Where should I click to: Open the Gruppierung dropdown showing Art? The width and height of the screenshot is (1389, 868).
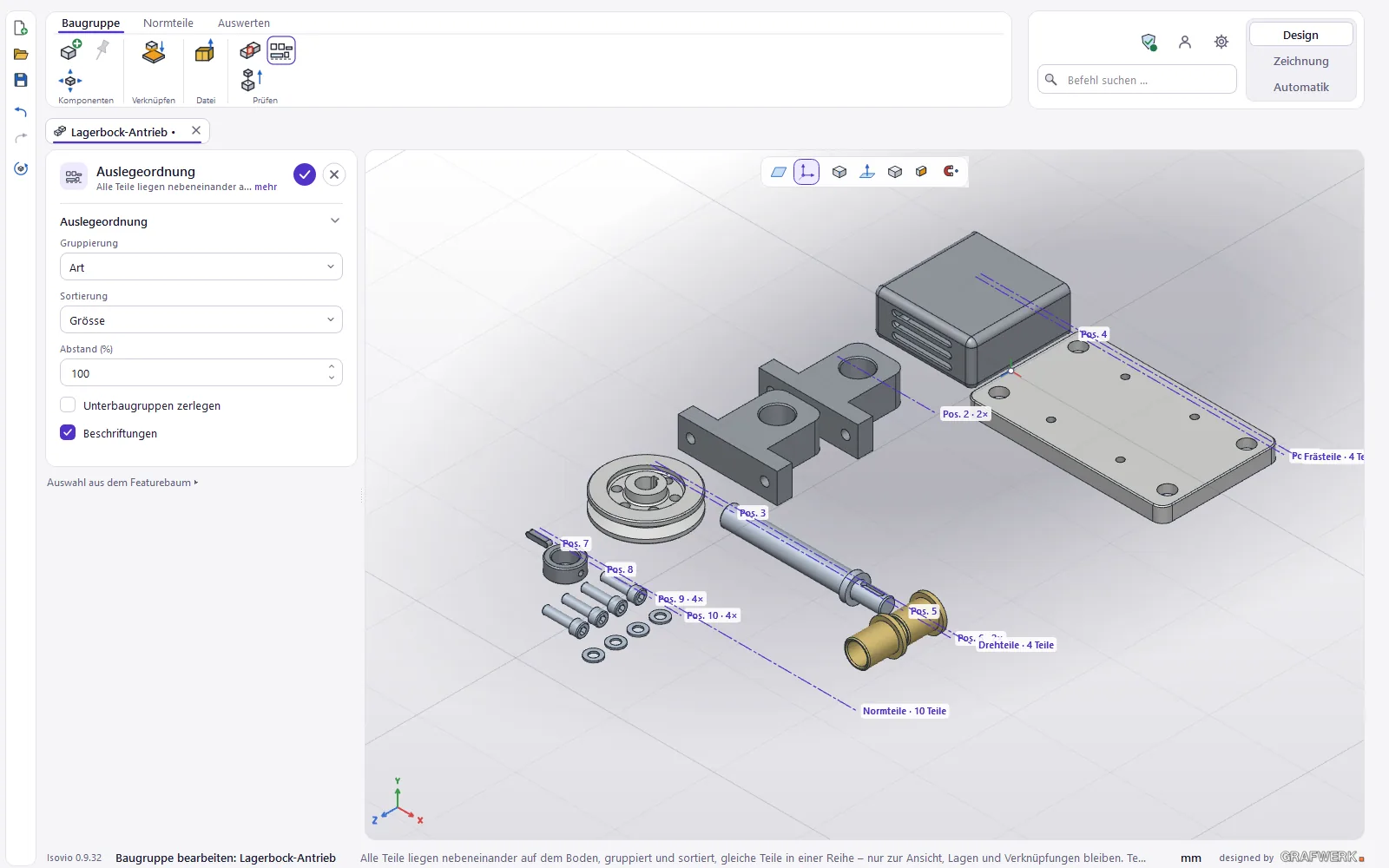click(201, 267)
